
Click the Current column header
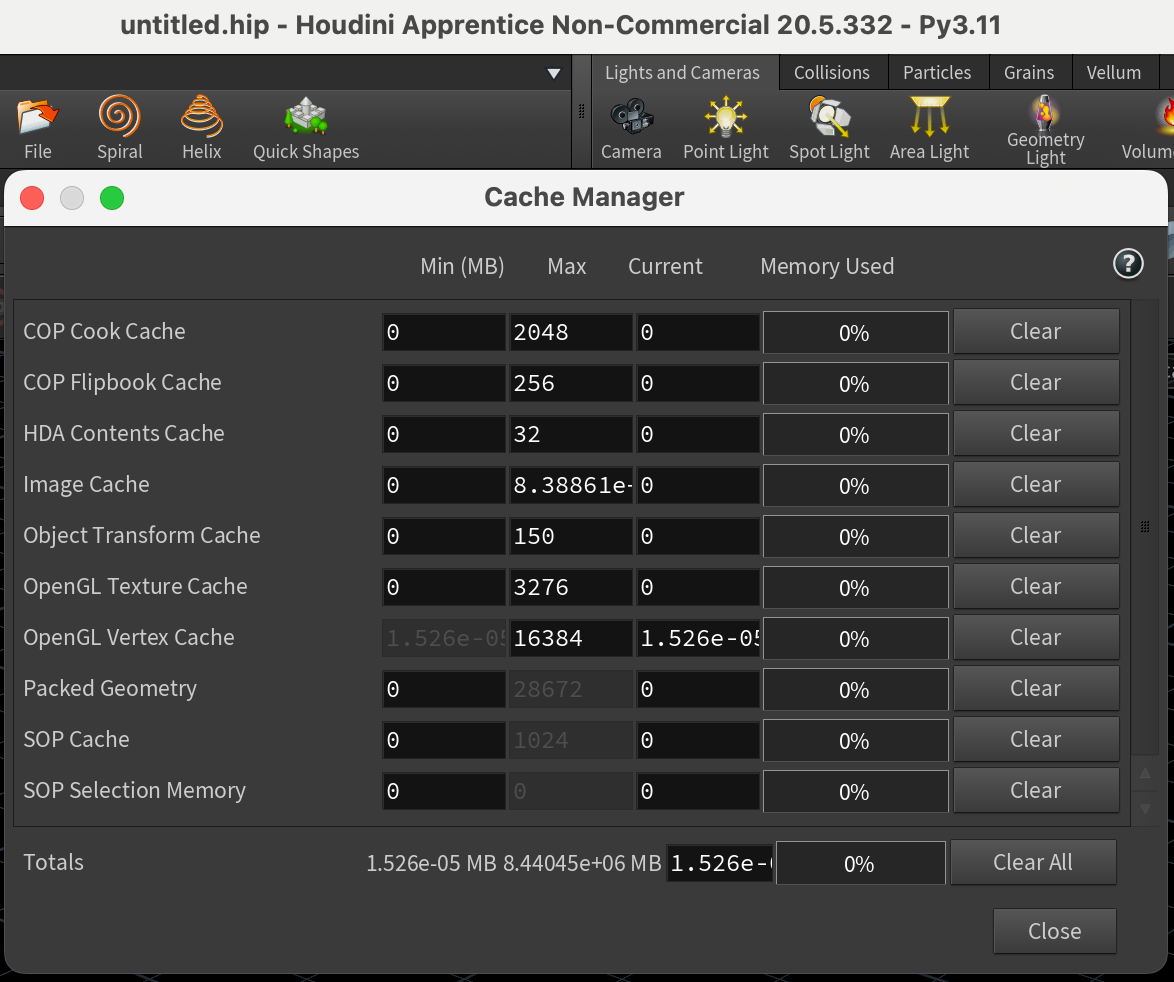click(x=665, y=266)
